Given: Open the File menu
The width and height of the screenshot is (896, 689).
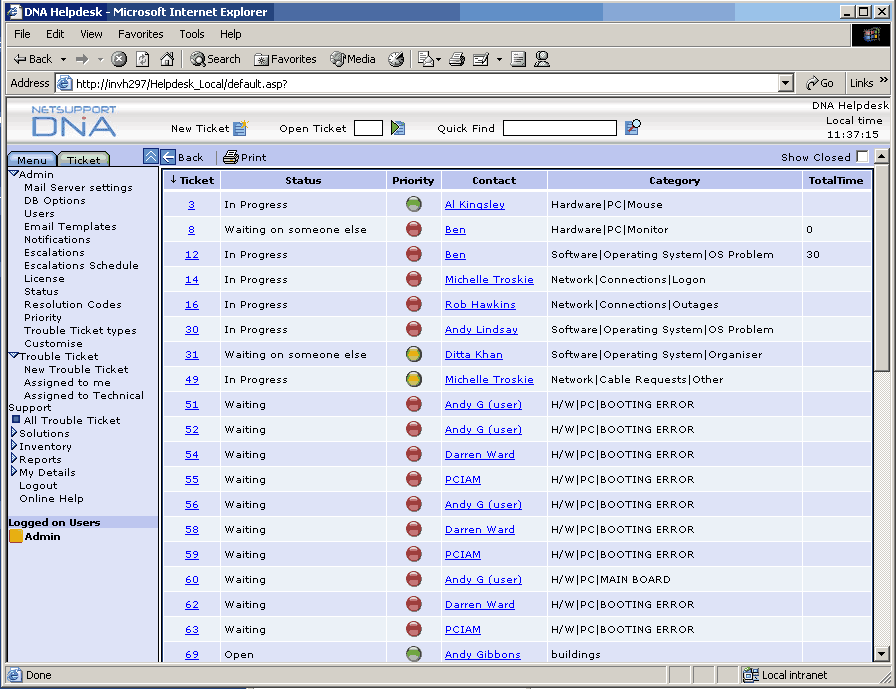Looking at the screenshot, I should (x=22, y=34).
